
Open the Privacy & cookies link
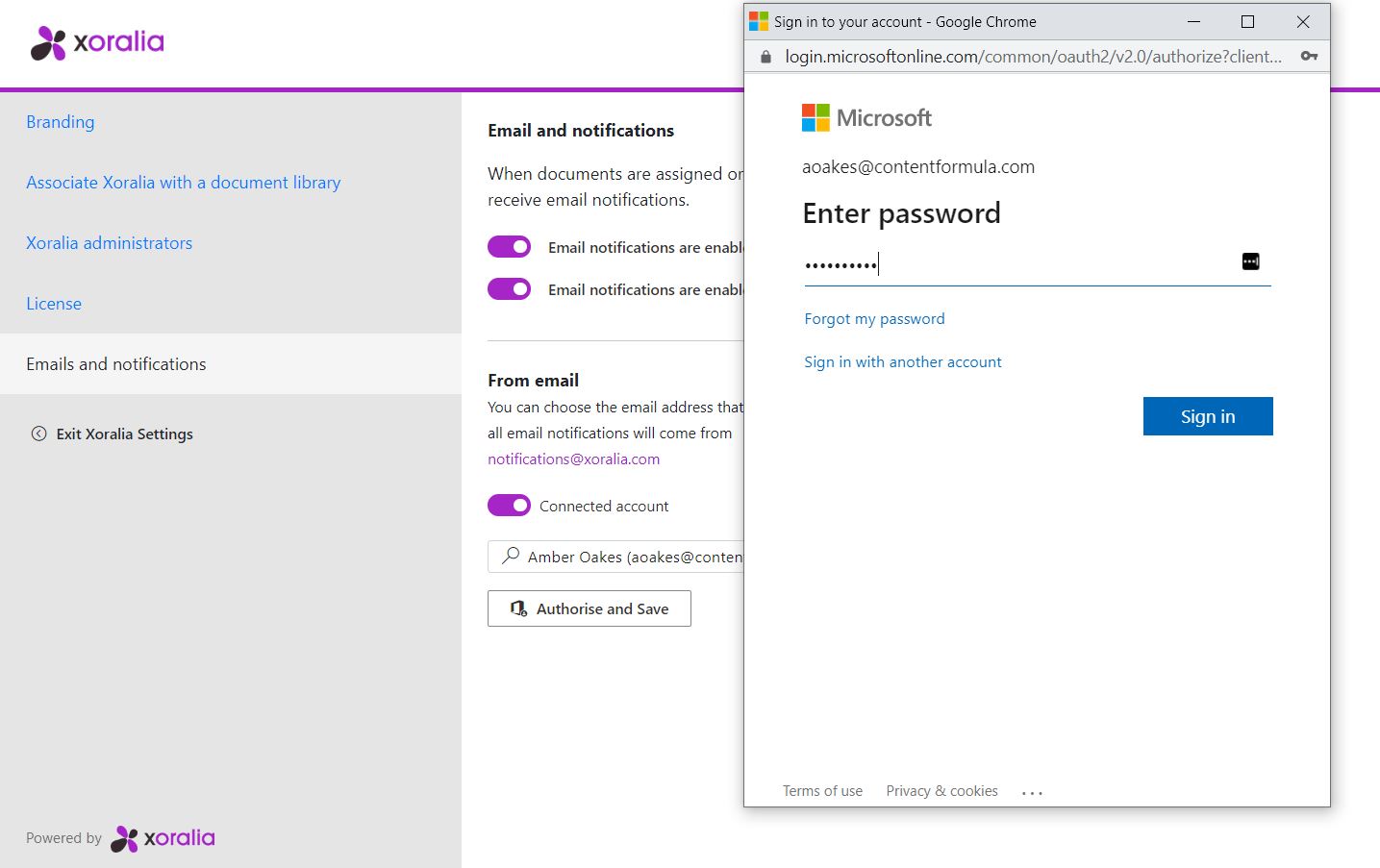(x=941, y=791)
